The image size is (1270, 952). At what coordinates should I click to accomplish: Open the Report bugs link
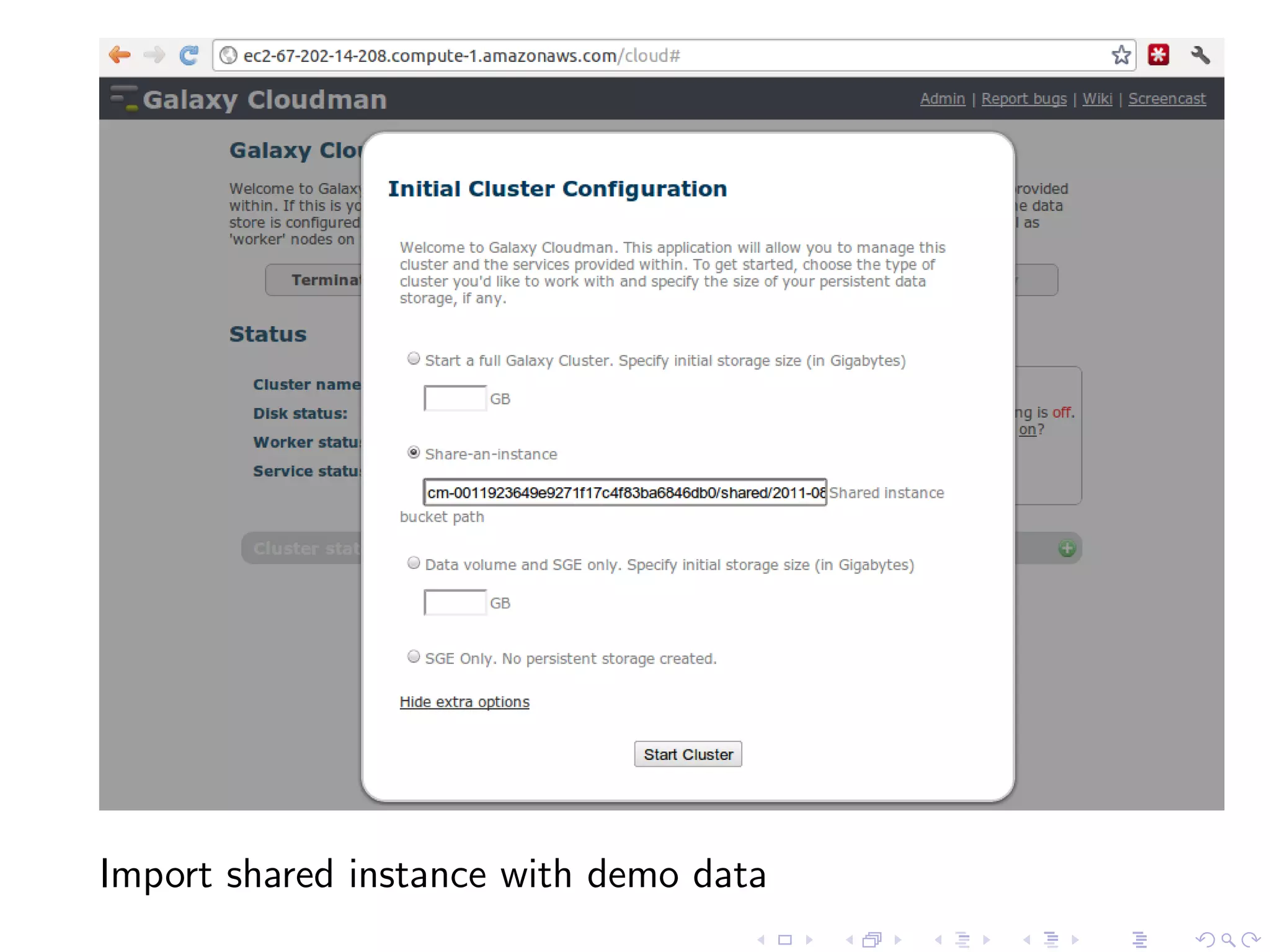(x=1024, y=99)
